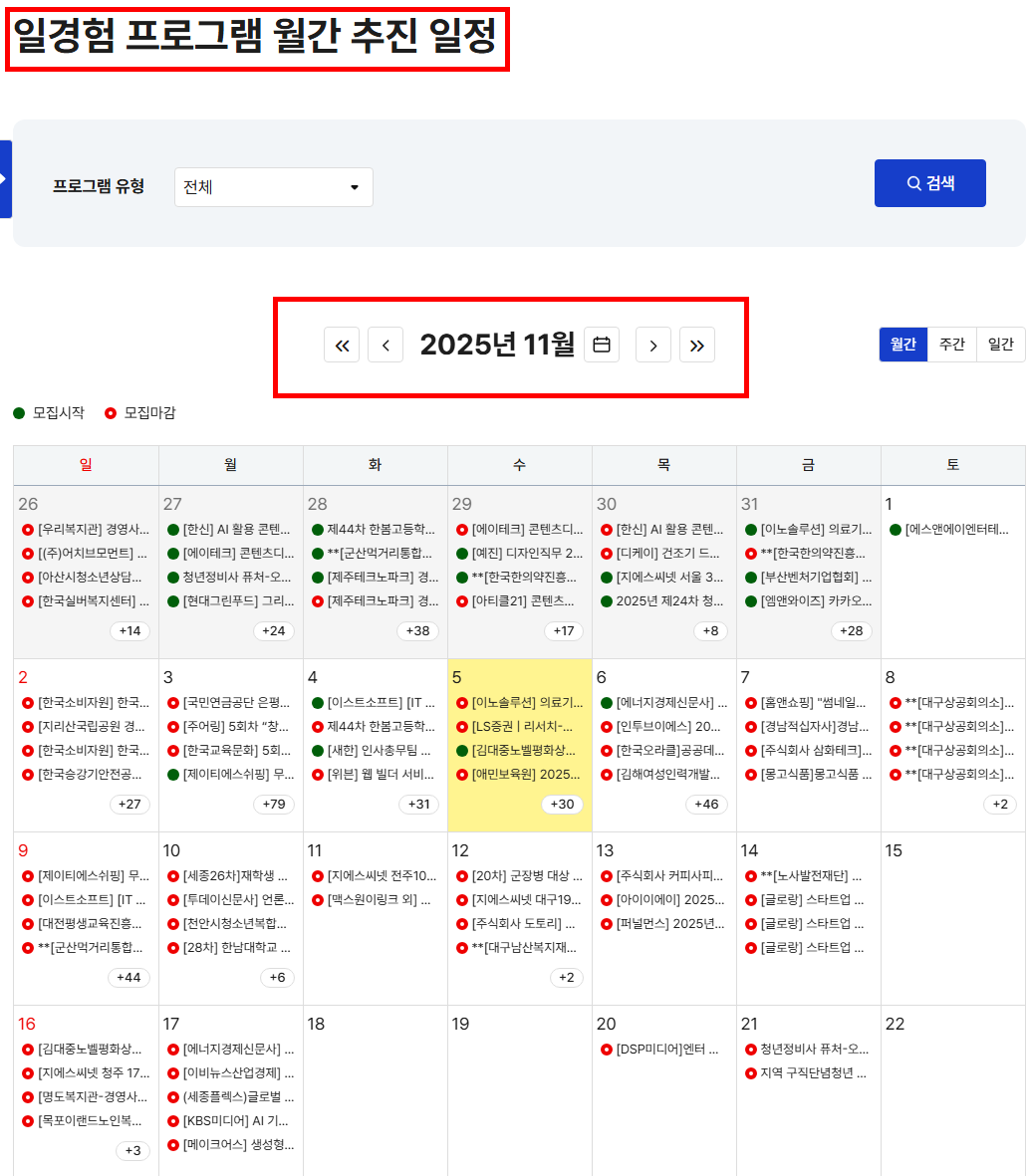The width and height of the screenshot is (1029, 1176).
Task: Open the [아이이에이] 2025... event
Action: [663, 900]
